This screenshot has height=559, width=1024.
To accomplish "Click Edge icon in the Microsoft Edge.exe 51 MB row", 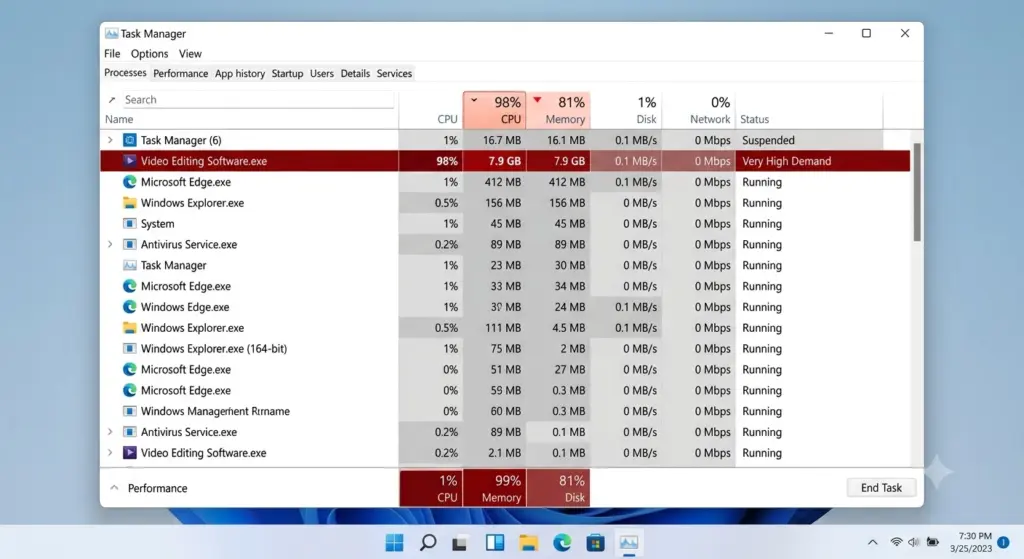I will pos(129,370).
